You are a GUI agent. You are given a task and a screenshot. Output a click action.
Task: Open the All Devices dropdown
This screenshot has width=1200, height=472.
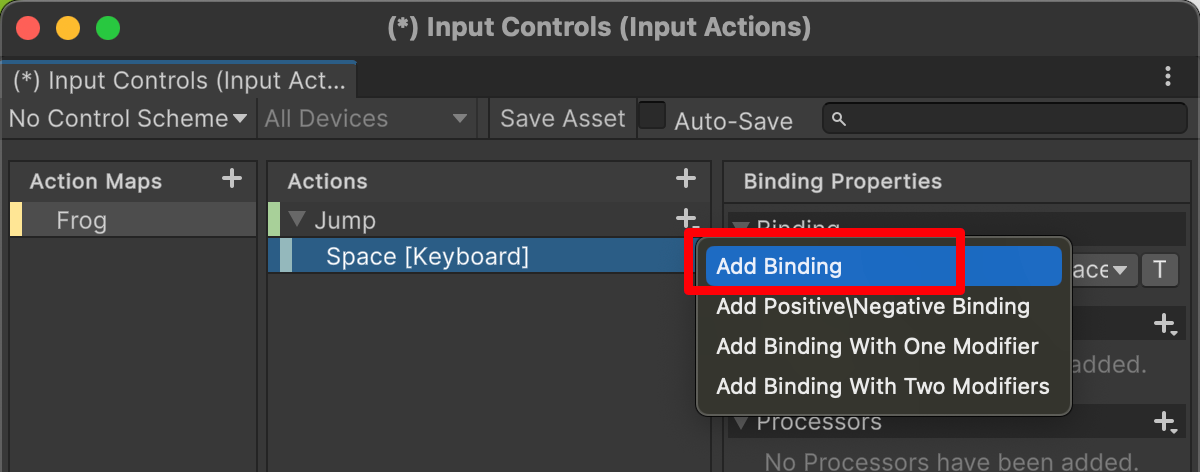pyautogui.click(x=366, y=118)
